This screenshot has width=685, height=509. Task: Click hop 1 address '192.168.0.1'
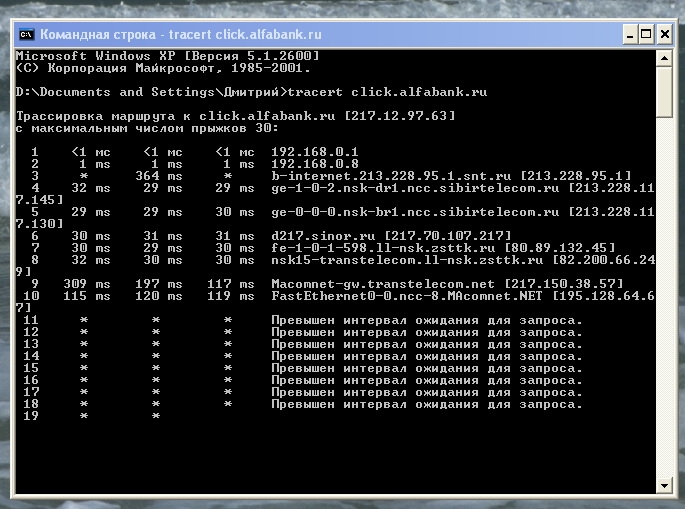[315, 152]
